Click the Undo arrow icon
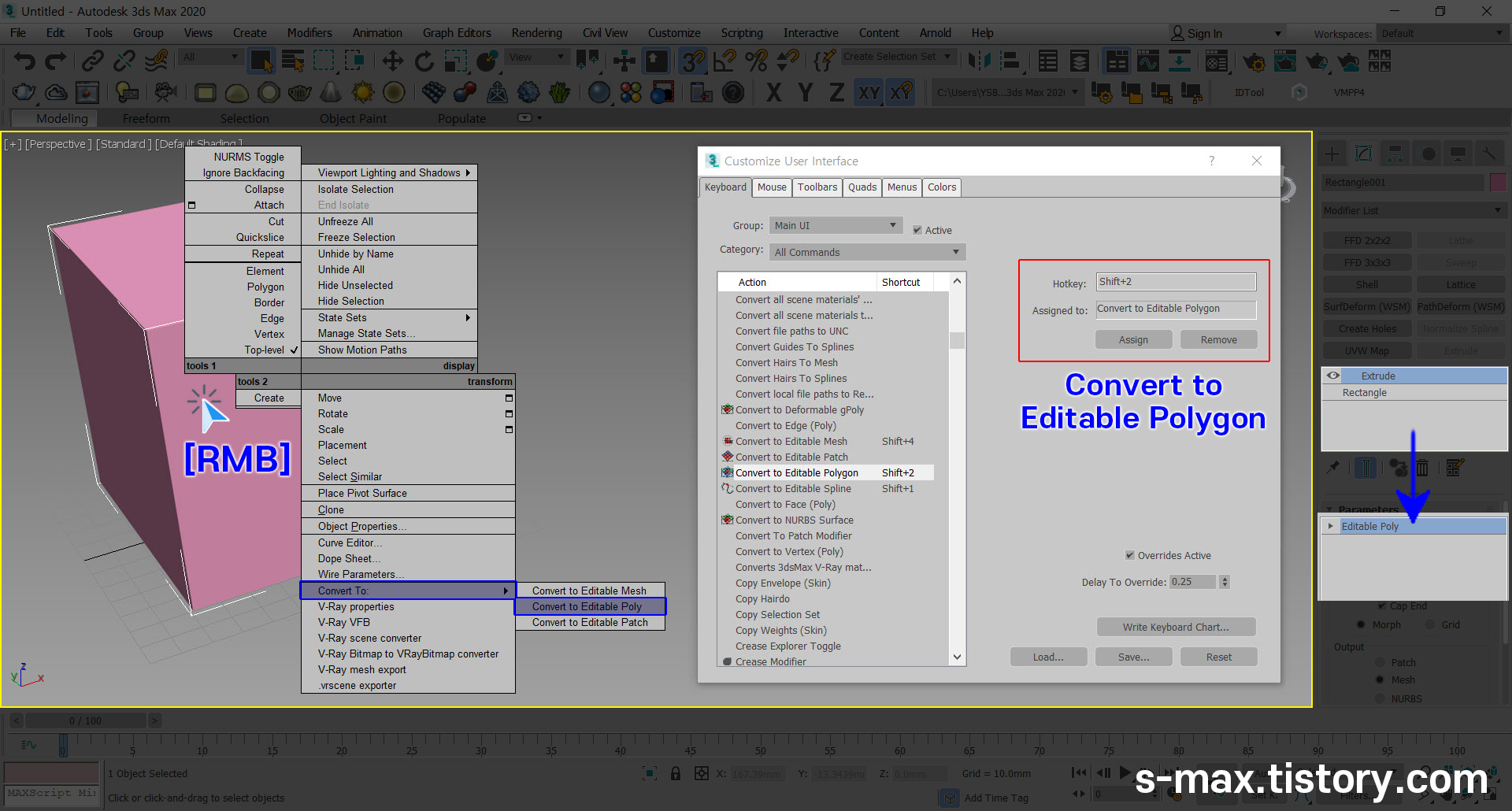Screen dimensions: 1512x811 (24, 61)
